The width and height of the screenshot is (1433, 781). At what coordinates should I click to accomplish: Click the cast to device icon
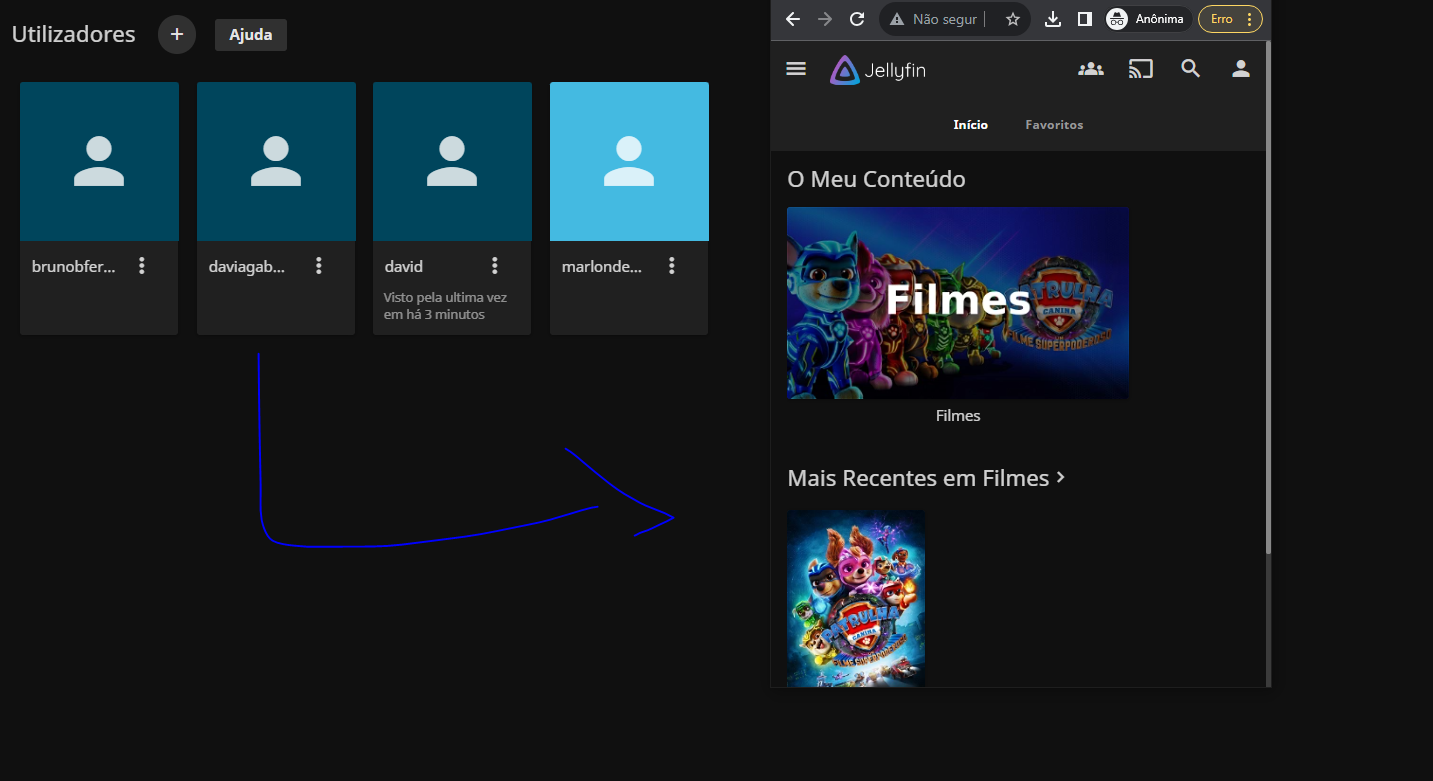(1140, 69)
